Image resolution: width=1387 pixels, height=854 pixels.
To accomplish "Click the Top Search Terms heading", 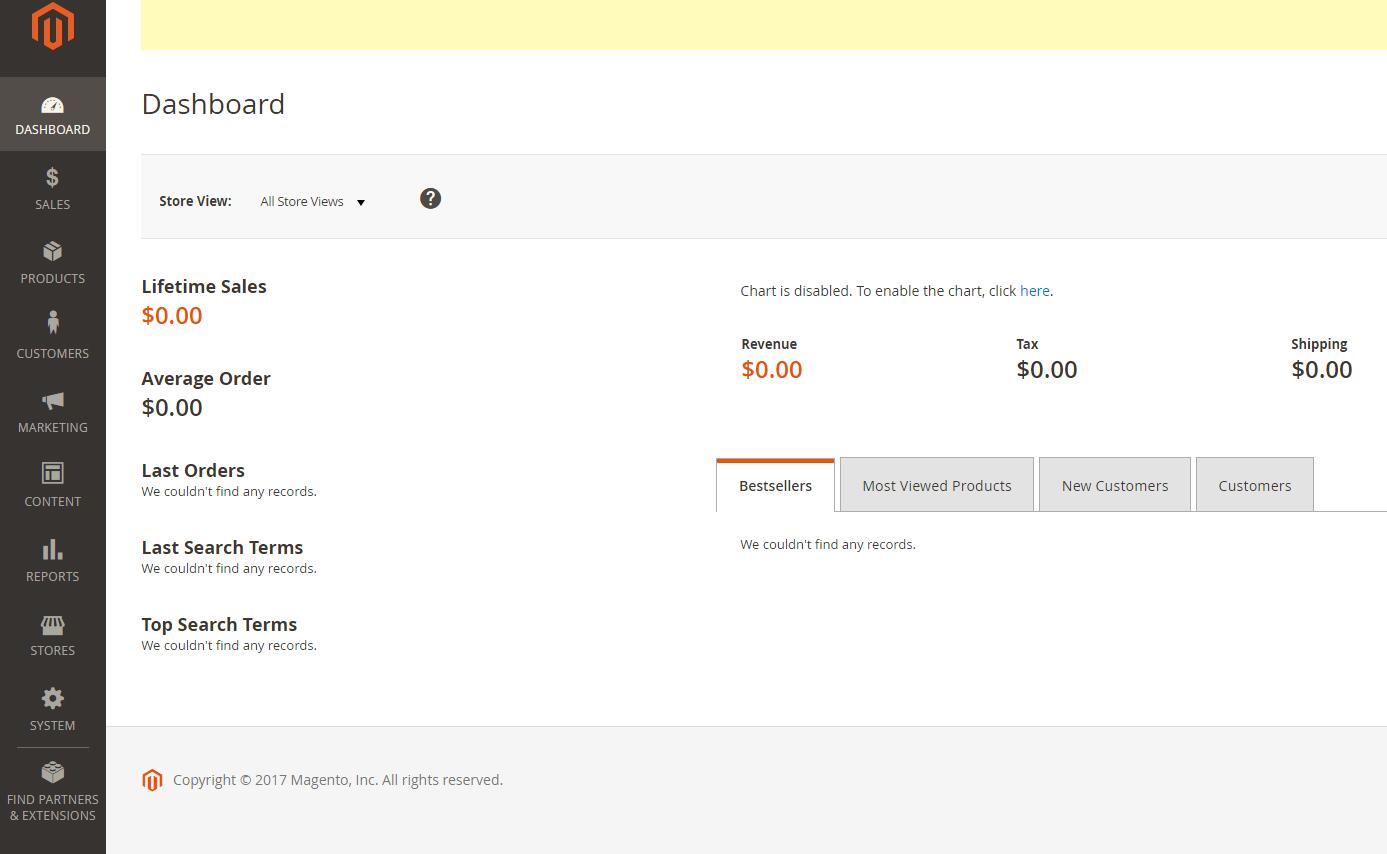I will (219, 624).
